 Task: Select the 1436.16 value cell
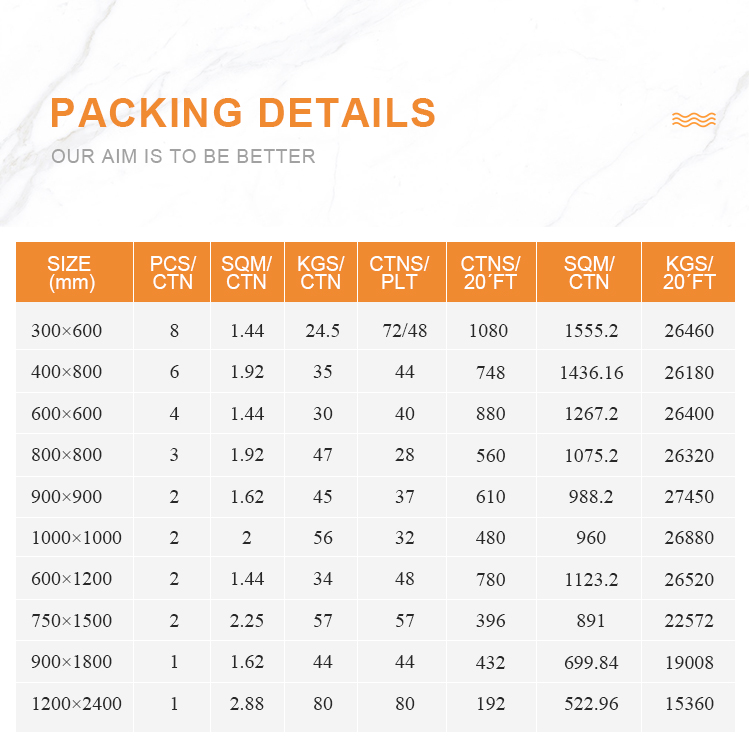tap(591, 372)
